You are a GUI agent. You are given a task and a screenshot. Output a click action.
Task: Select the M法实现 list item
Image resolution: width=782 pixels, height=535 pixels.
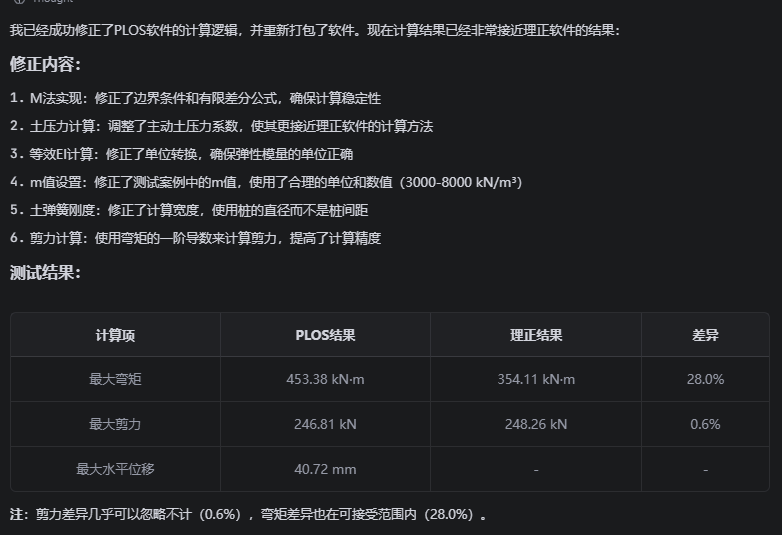click(196, 98)
